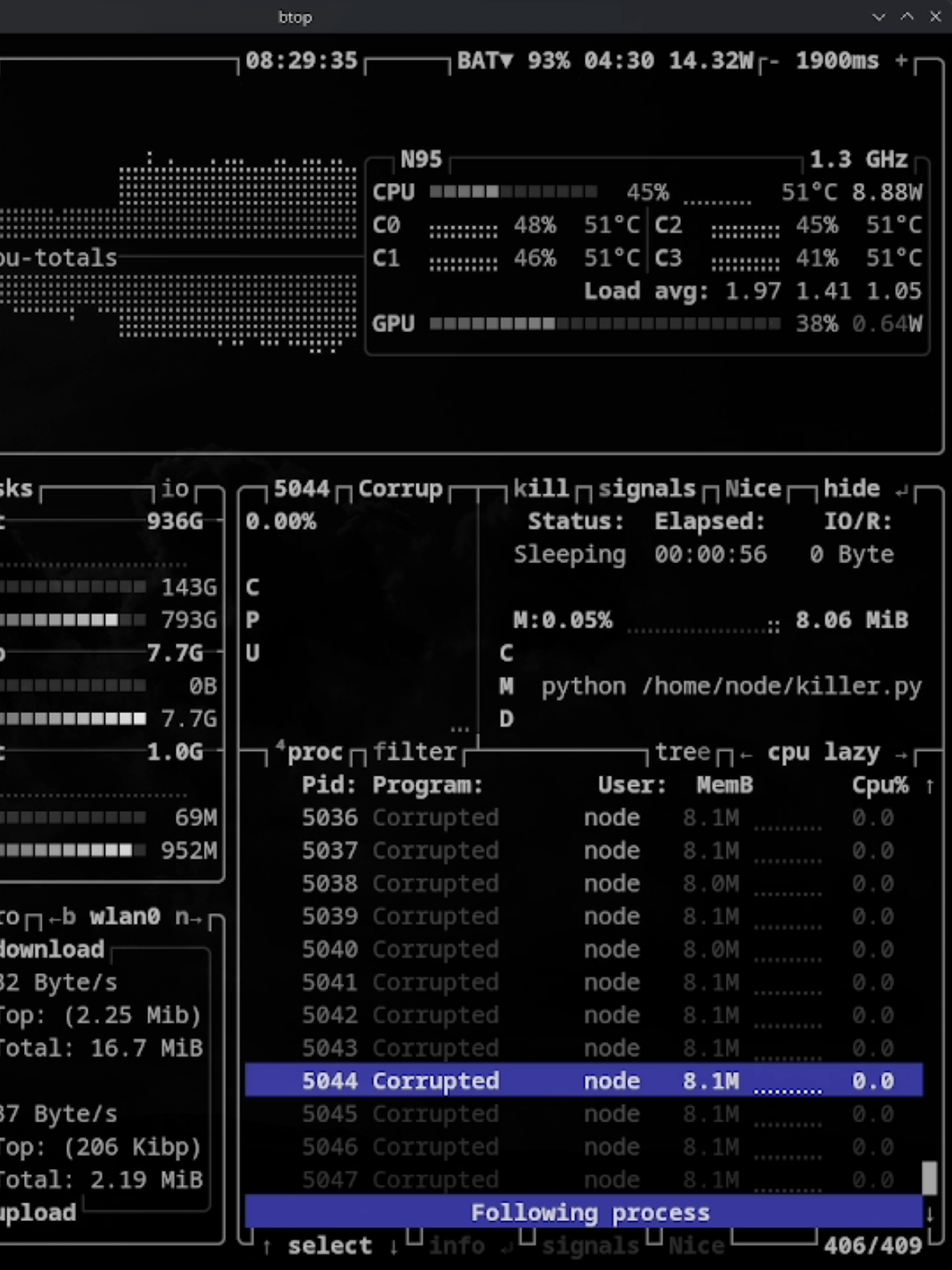
Task: Click the right arrow after cpu lazy sorting
Action: click(x=900, y=753)
